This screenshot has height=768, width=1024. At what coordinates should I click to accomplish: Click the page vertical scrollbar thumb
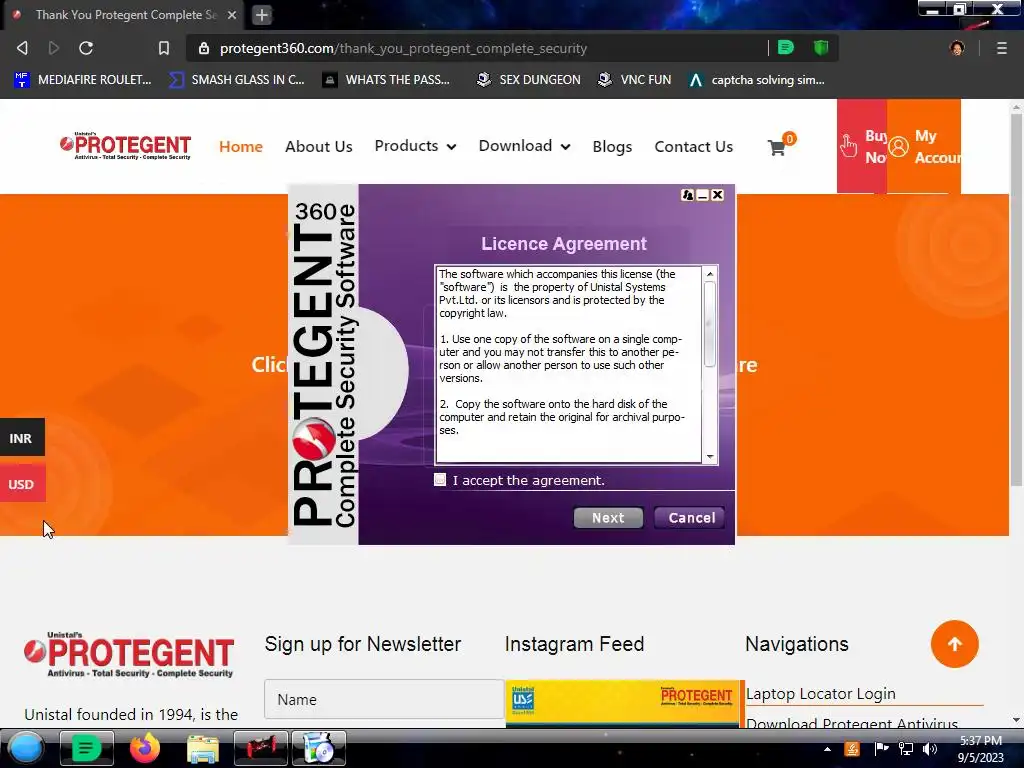pyautogui.click(x=1016, y=300)
